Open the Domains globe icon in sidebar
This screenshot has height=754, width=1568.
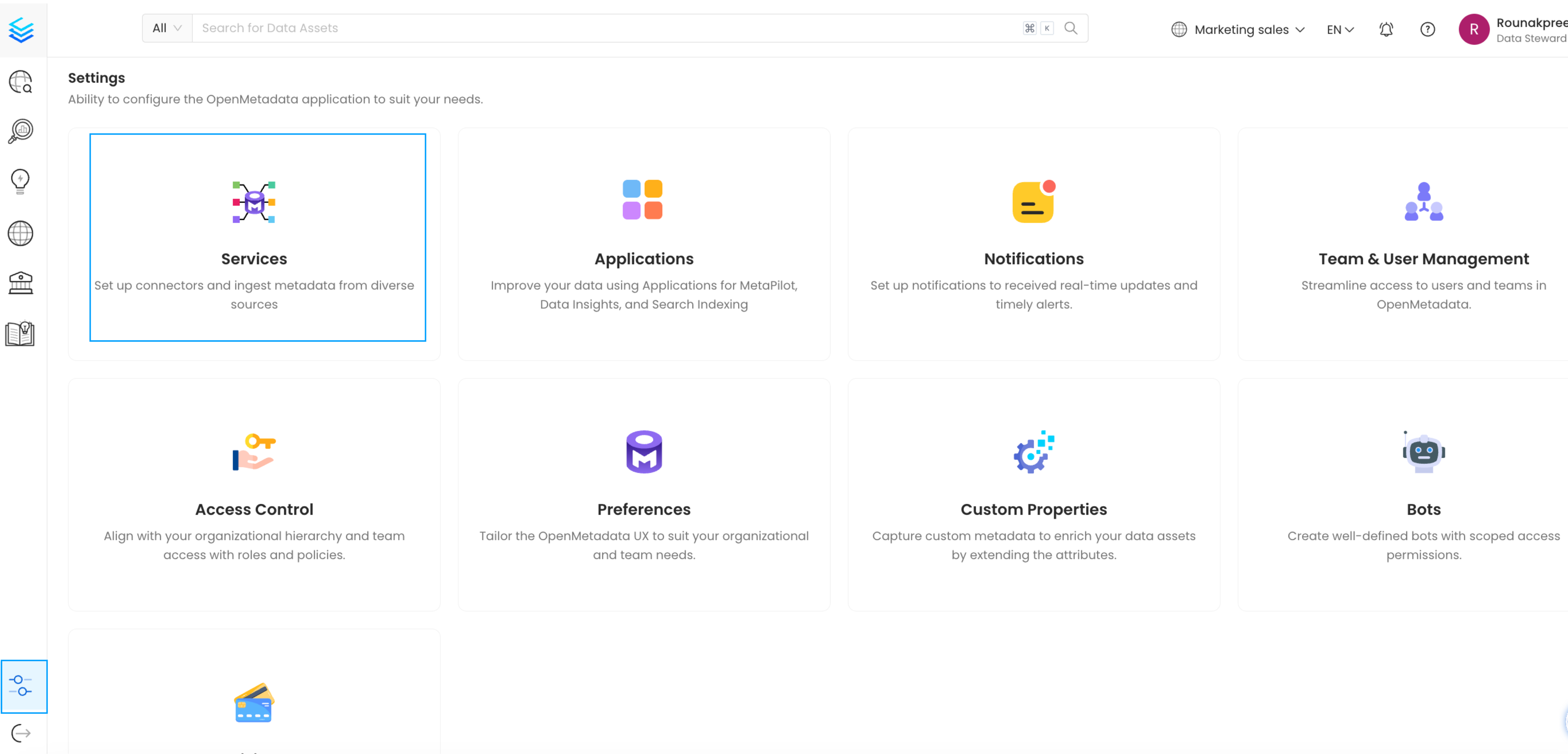(x=20, y=233)
